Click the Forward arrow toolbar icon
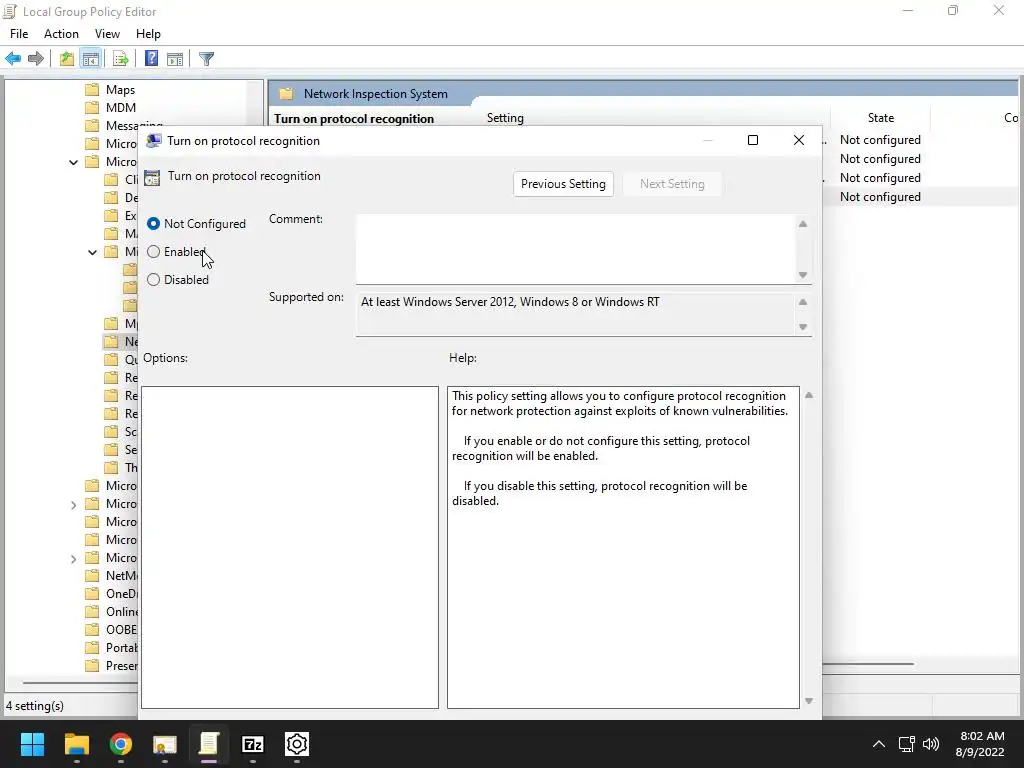 point(36,59)
